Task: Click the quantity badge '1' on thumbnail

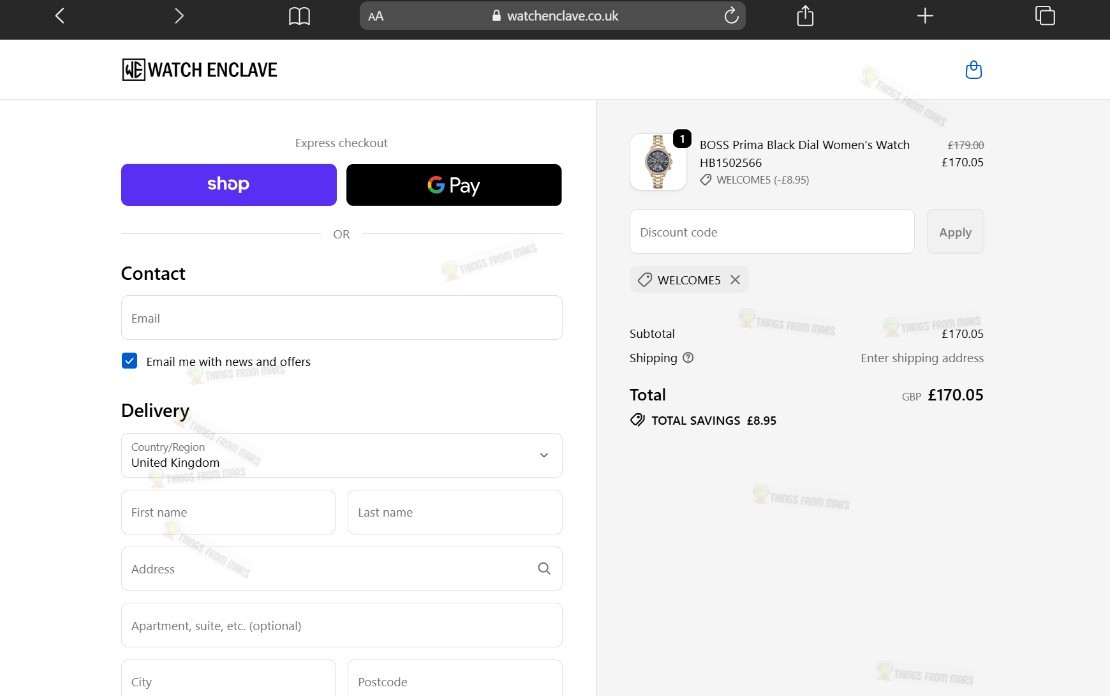Action: click(x=682, y=139)
